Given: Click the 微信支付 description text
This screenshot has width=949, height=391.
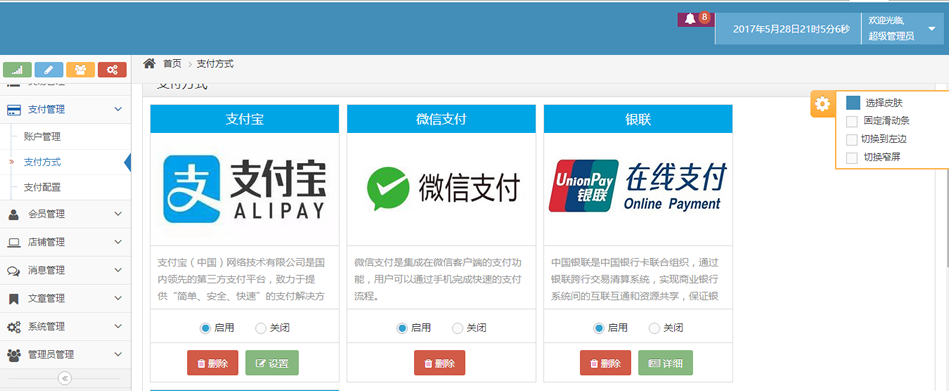Looking at the screenshot, I should pos(438,280).
